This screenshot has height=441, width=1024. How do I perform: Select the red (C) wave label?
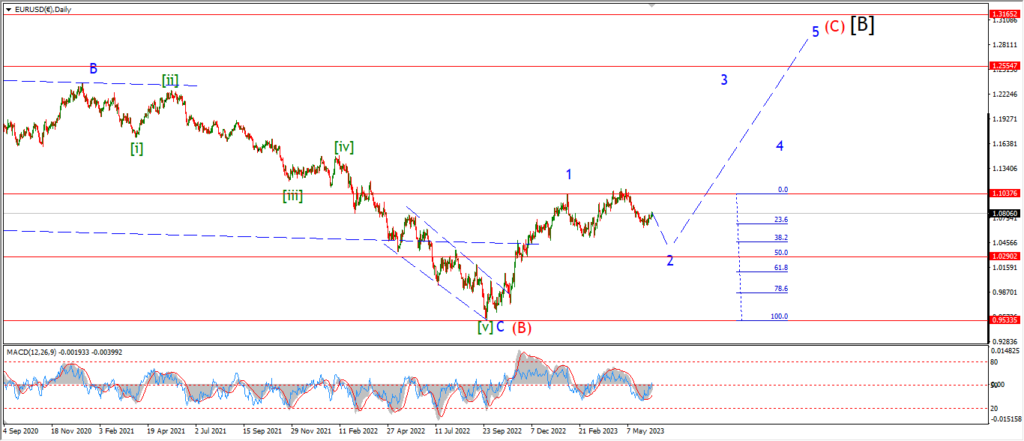tap(835, 28)
